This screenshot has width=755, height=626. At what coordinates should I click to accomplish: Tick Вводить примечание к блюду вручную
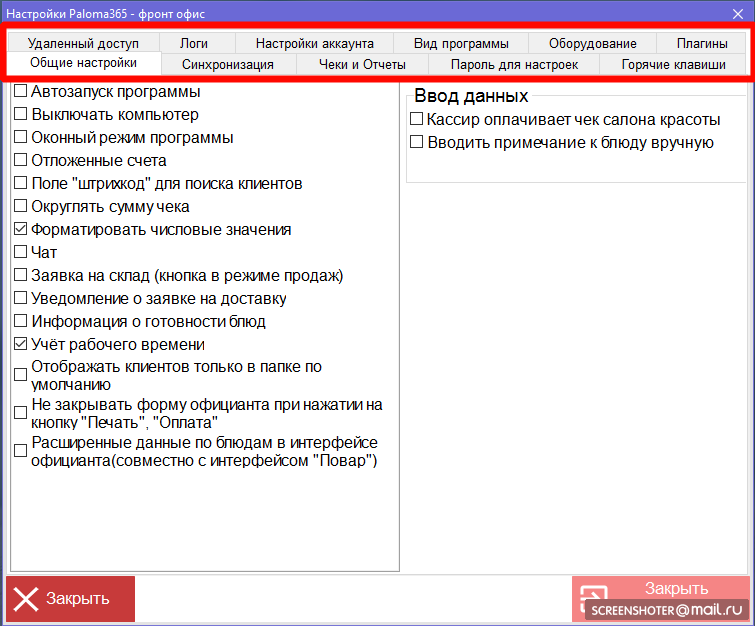[x=417, y=143]
